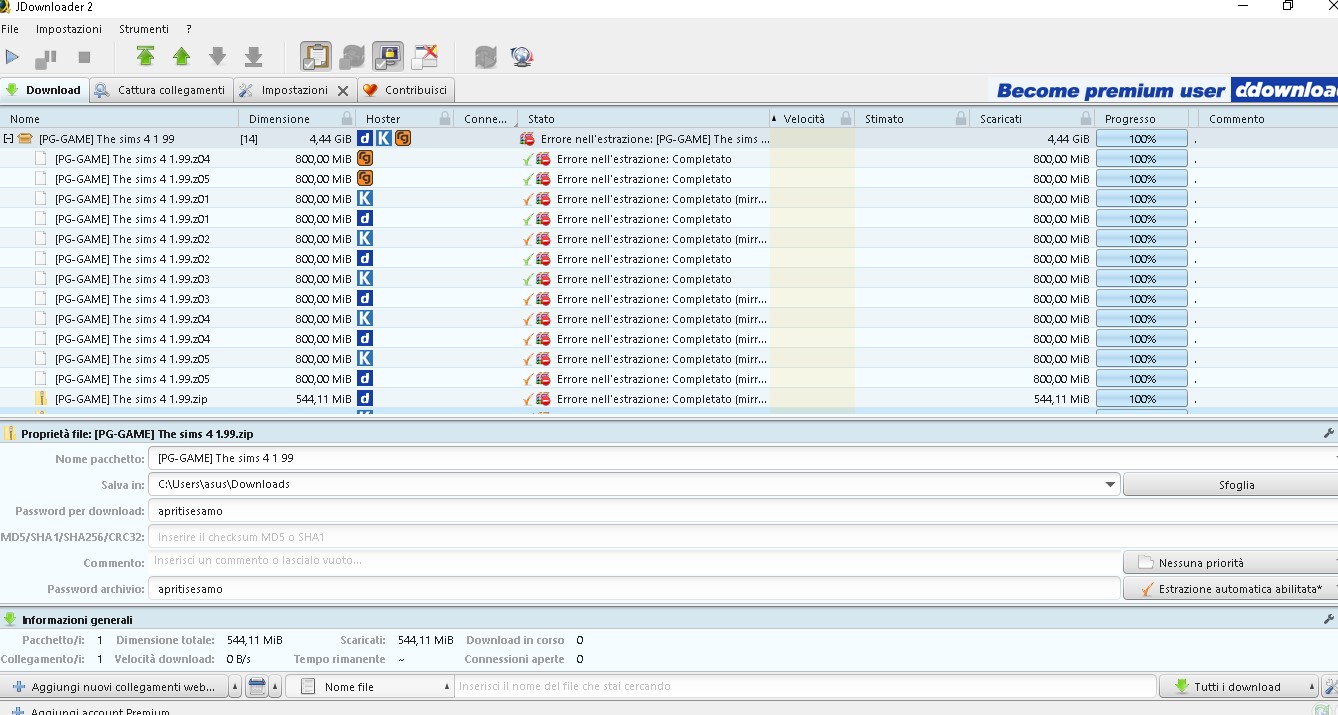Click the Become premium user banner
The height and width of the screenshot is (715, 1338).
(1163, 90)
